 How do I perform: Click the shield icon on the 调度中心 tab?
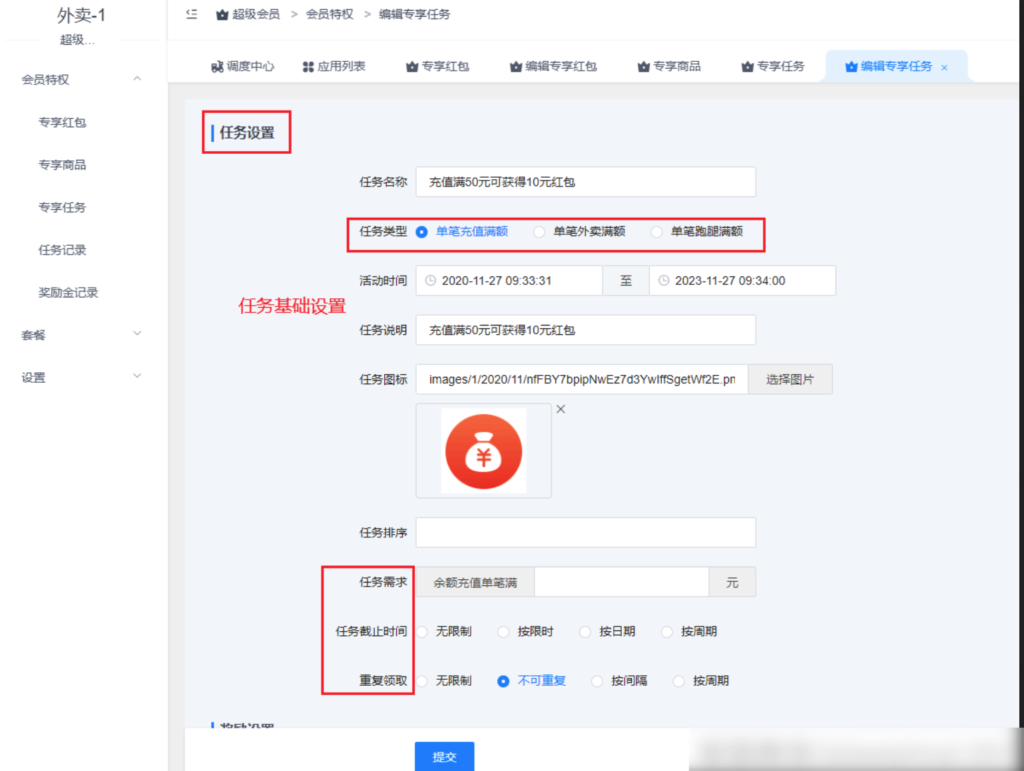217,67
